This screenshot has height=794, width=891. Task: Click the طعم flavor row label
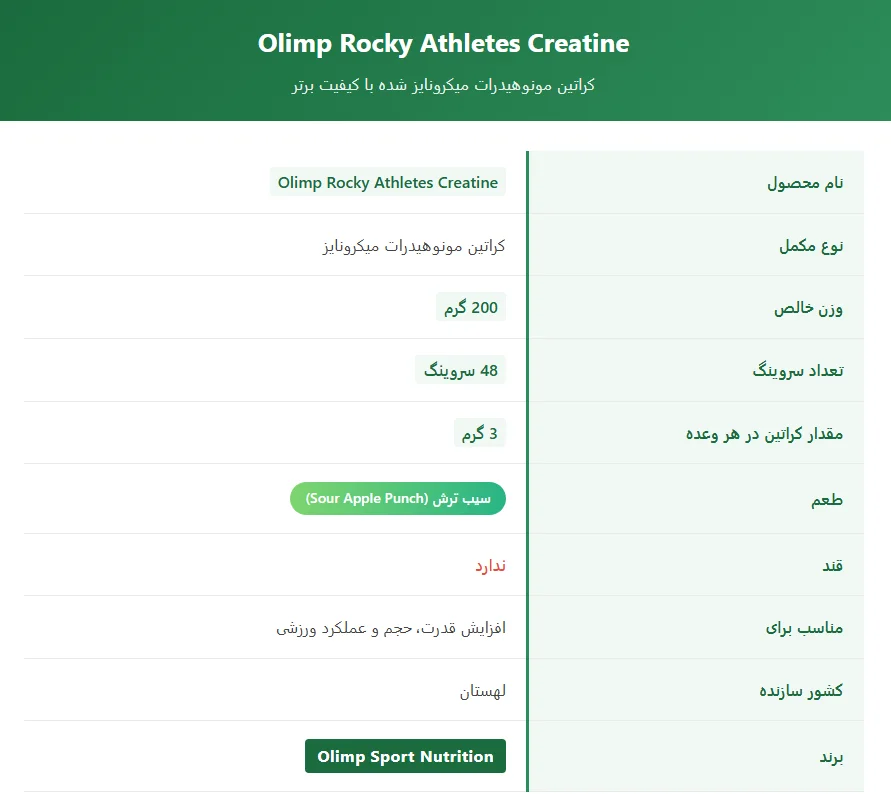click(830, 498)
